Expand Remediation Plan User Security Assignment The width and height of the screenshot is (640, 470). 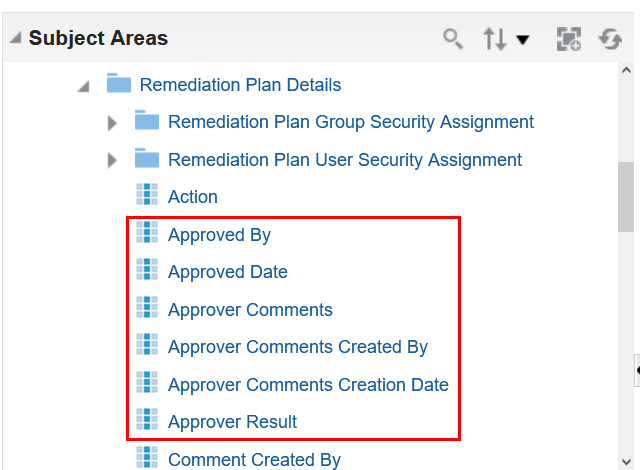coord(112,160)
